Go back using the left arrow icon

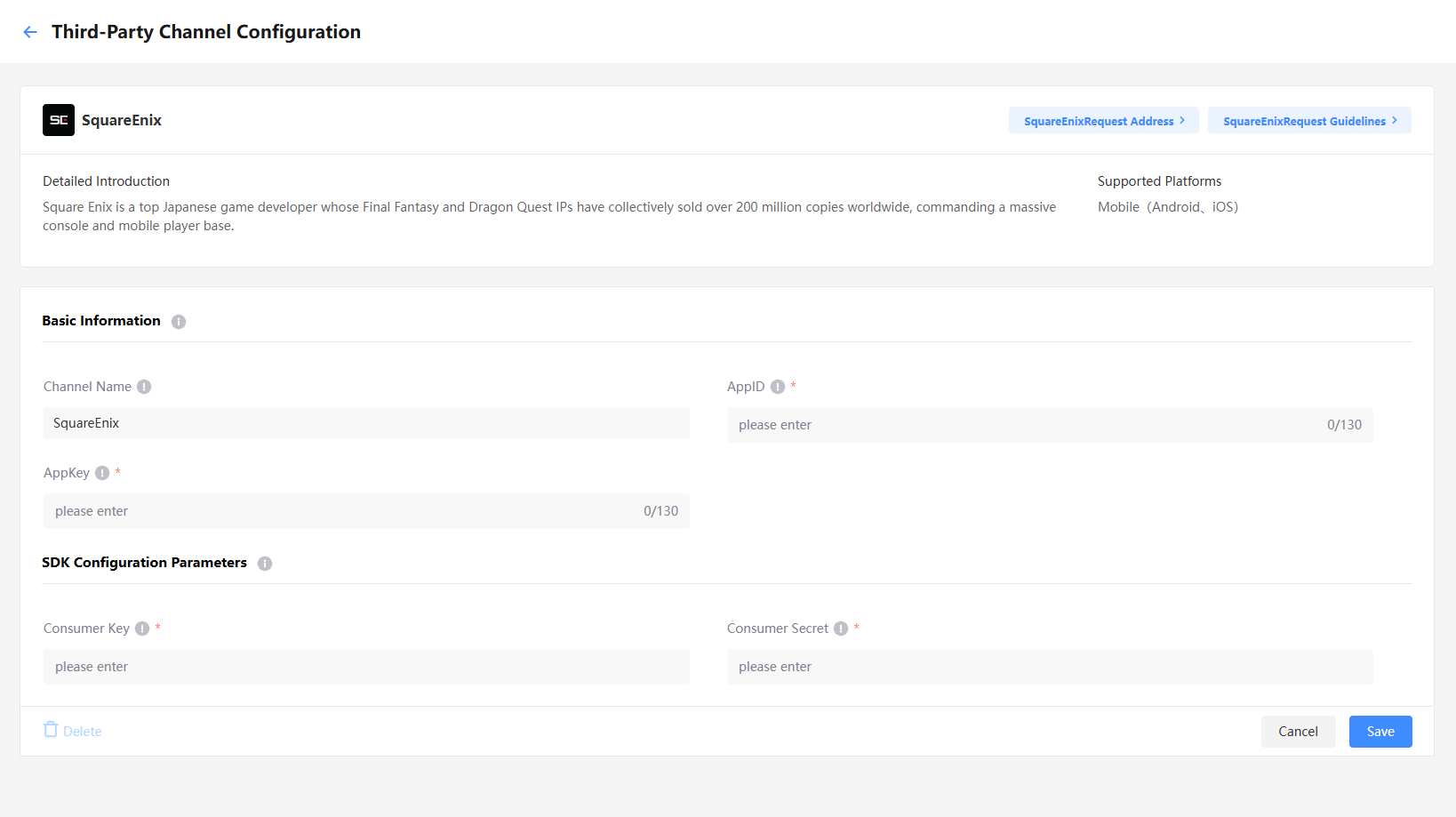point(30,32)
